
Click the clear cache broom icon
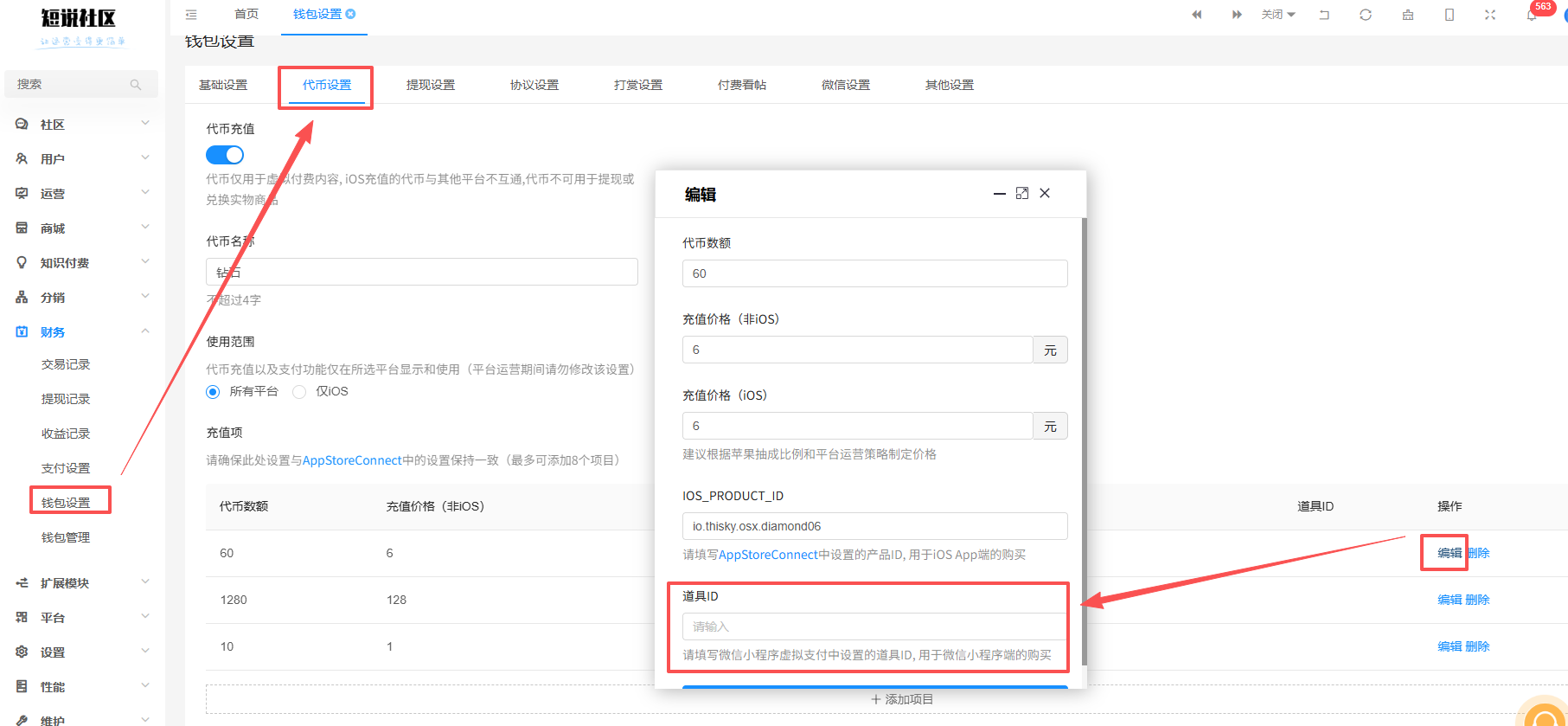[x=1408, y=15]
